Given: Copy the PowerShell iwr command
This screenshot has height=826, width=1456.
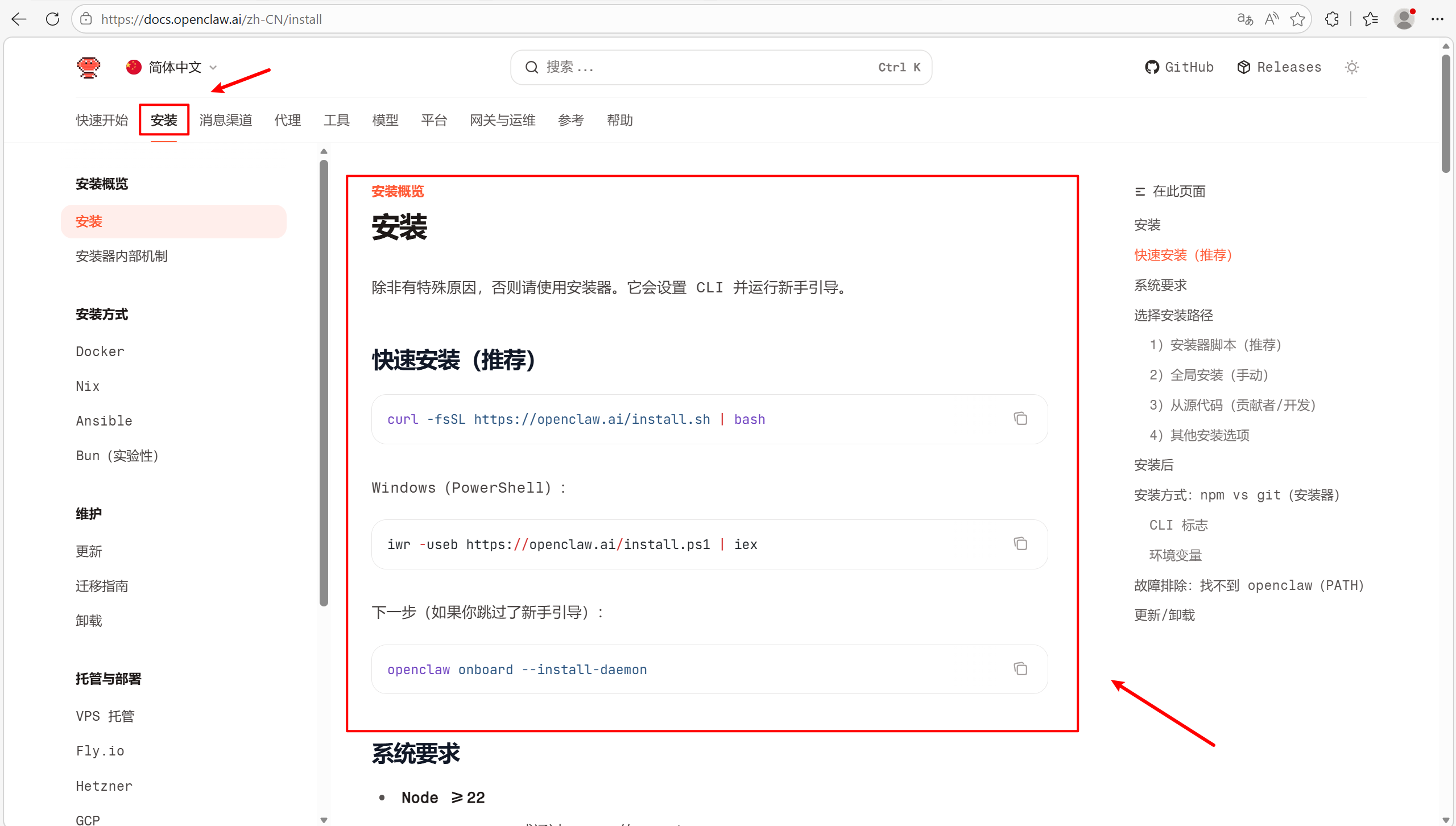Looking at the screenshot, I should tap(1020, 544).
